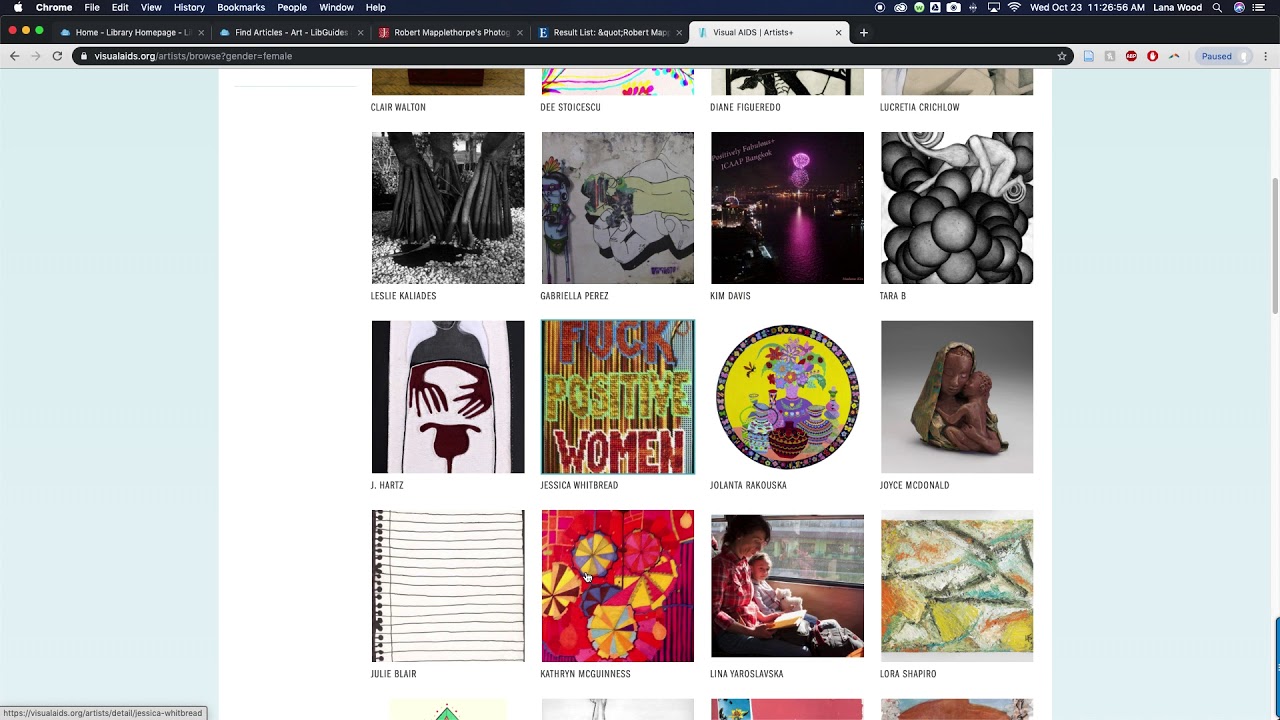This screenshot has height=720, width=1280.
Task: Open Leslie Kaliades artwork thumbnail
Action: 448,208
